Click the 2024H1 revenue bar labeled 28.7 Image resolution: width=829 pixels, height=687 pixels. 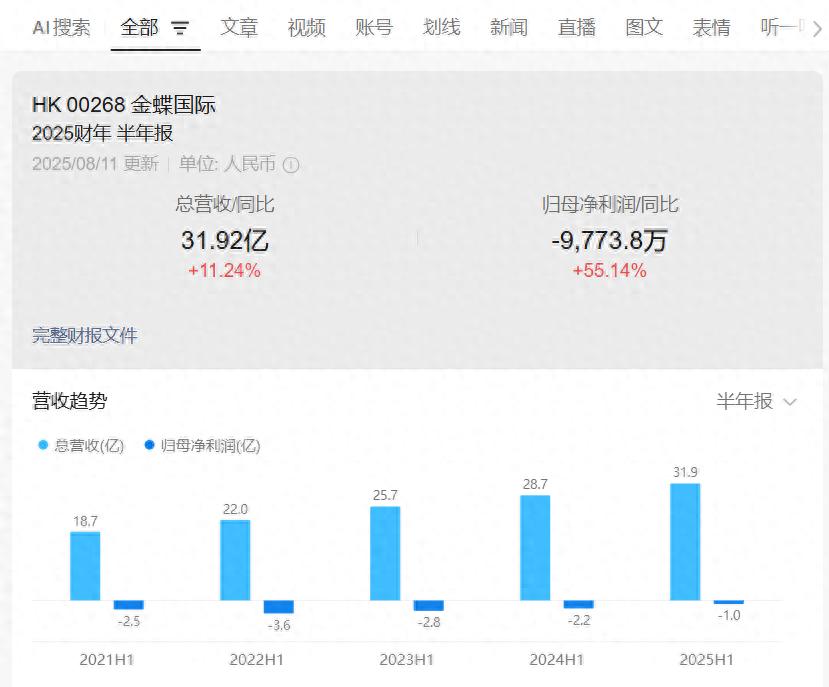535,548
